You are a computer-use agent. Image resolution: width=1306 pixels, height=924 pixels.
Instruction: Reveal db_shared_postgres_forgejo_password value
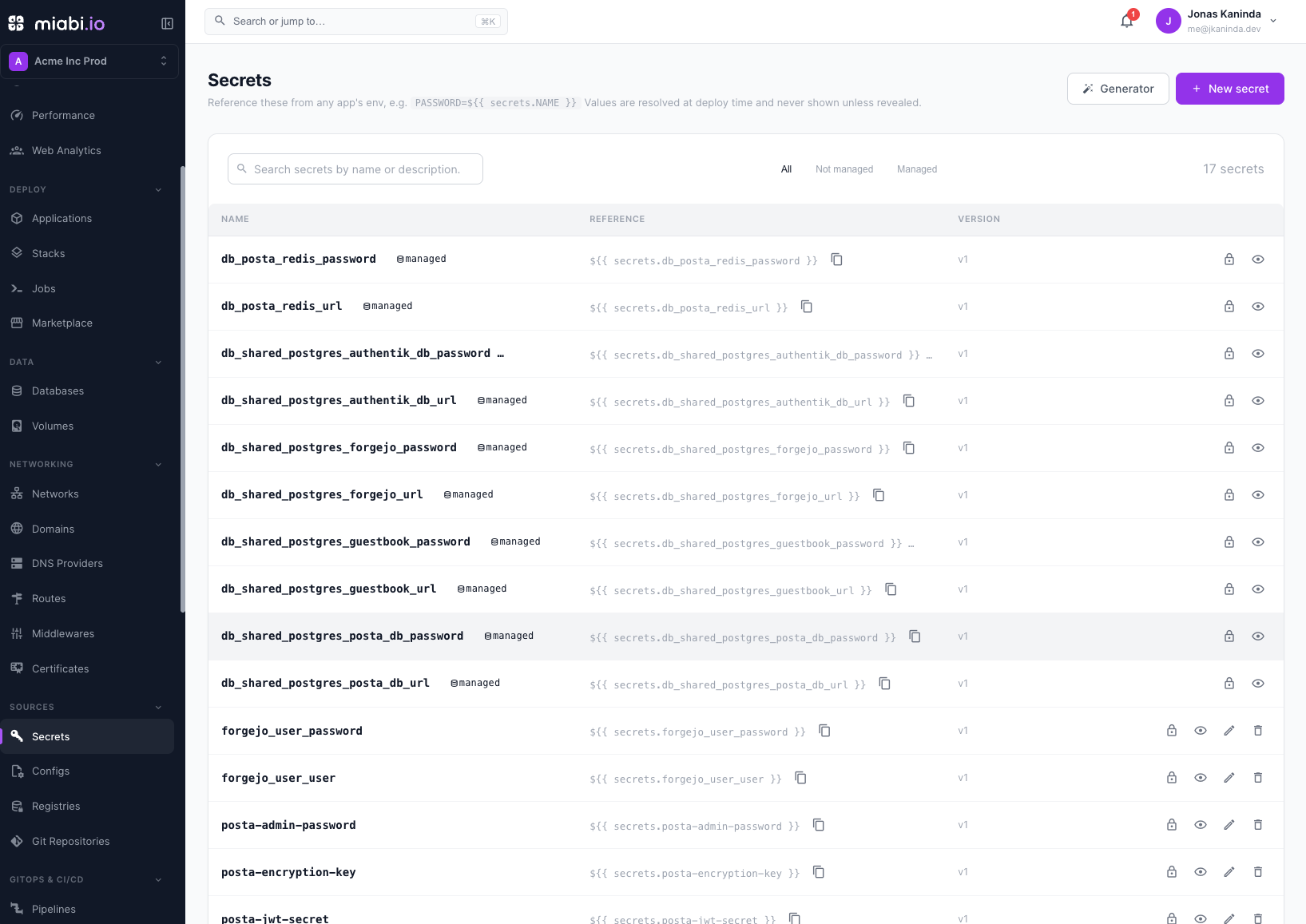click(x=1258, y=448)
